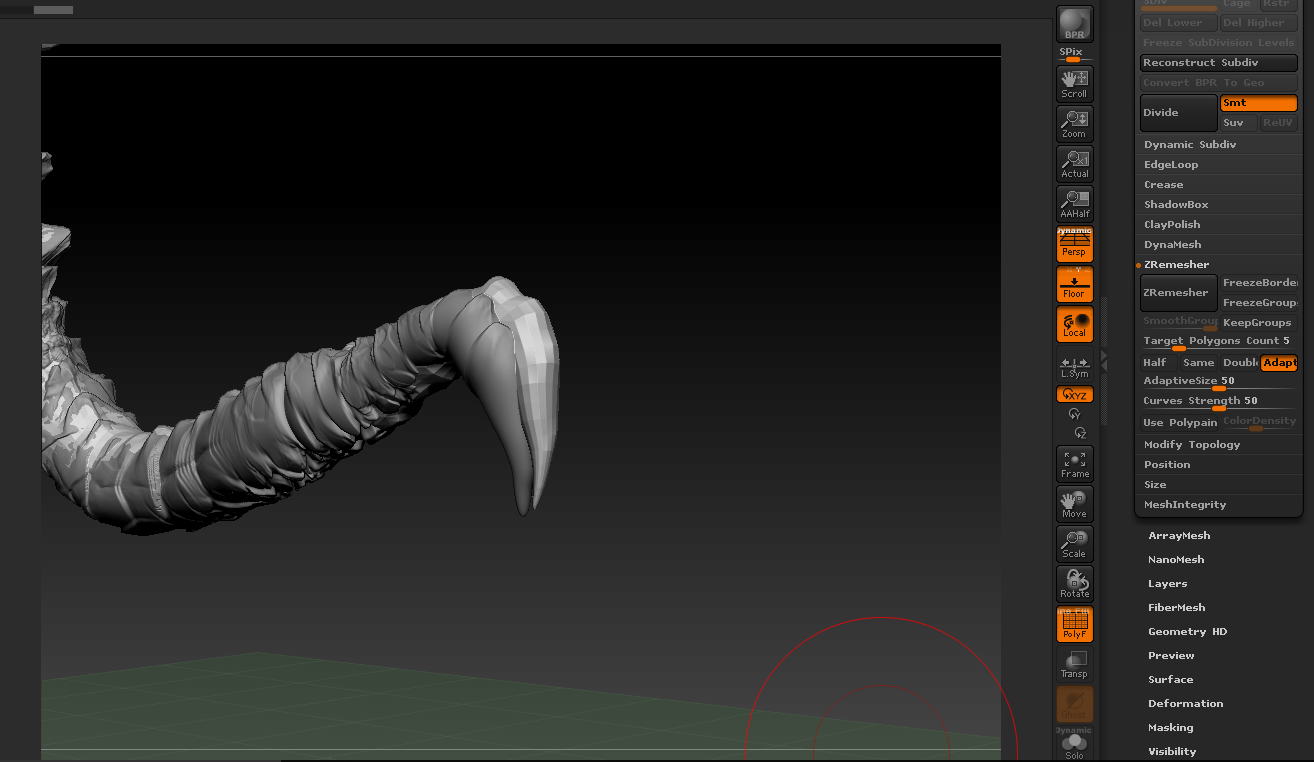
Task: Open Geometry HD subpalette
Action: click(x=1187, y=632)
